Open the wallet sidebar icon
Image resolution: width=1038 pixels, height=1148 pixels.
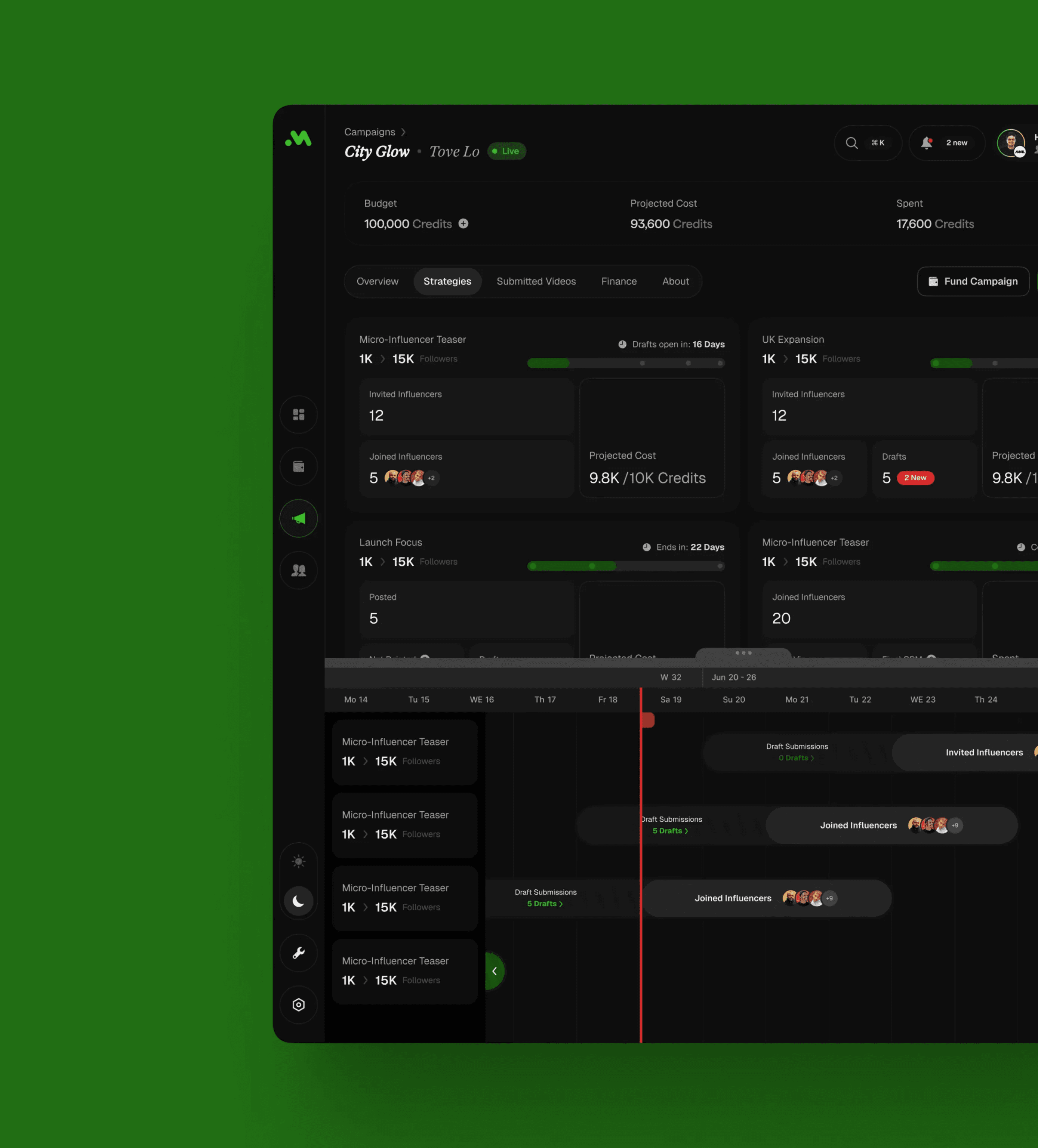tap(299, 466)
